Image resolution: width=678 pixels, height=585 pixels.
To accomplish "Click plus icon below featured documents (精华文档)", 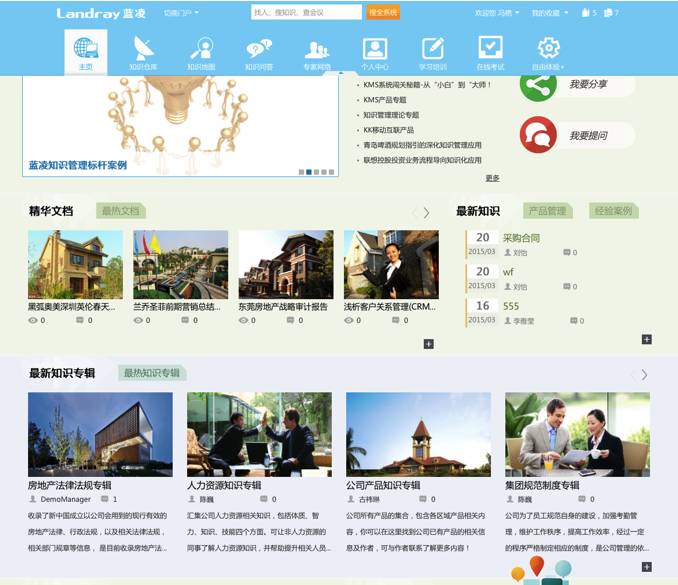I will pyautogui.click(x=429, y=344).
